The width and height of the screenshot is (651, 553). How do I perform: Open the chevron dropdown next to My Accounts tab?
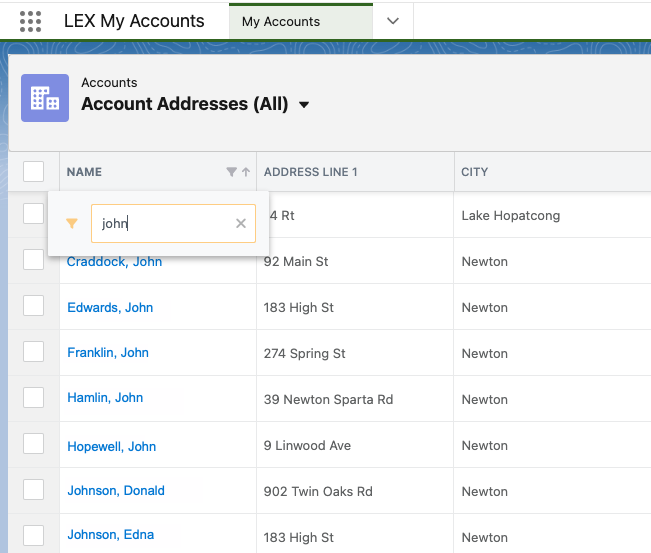[392, 21]
